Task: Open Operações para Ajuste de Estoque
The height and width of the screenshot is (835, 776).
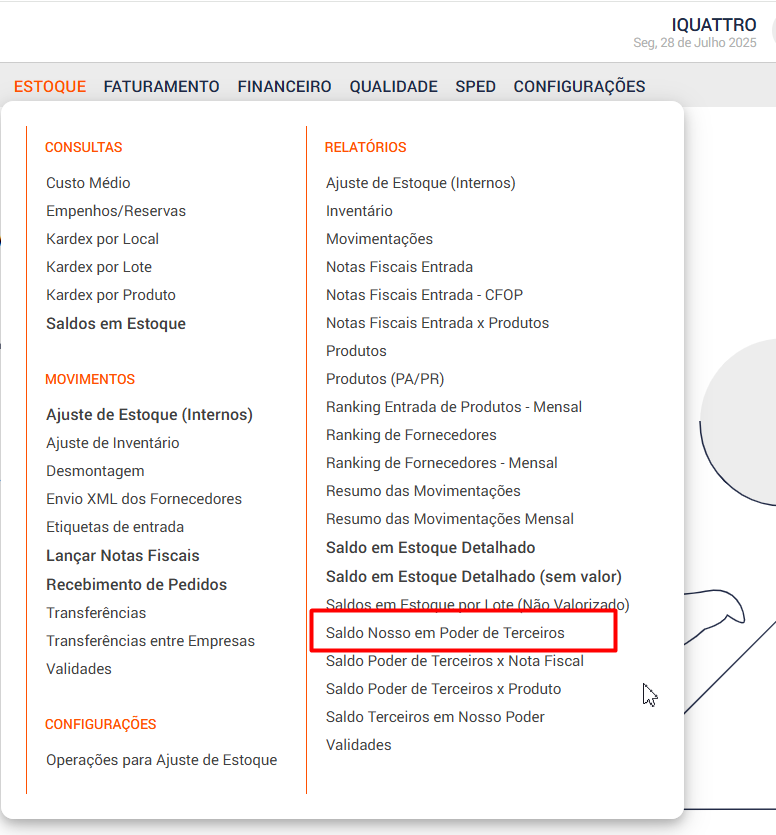Action: pos(162,759)
